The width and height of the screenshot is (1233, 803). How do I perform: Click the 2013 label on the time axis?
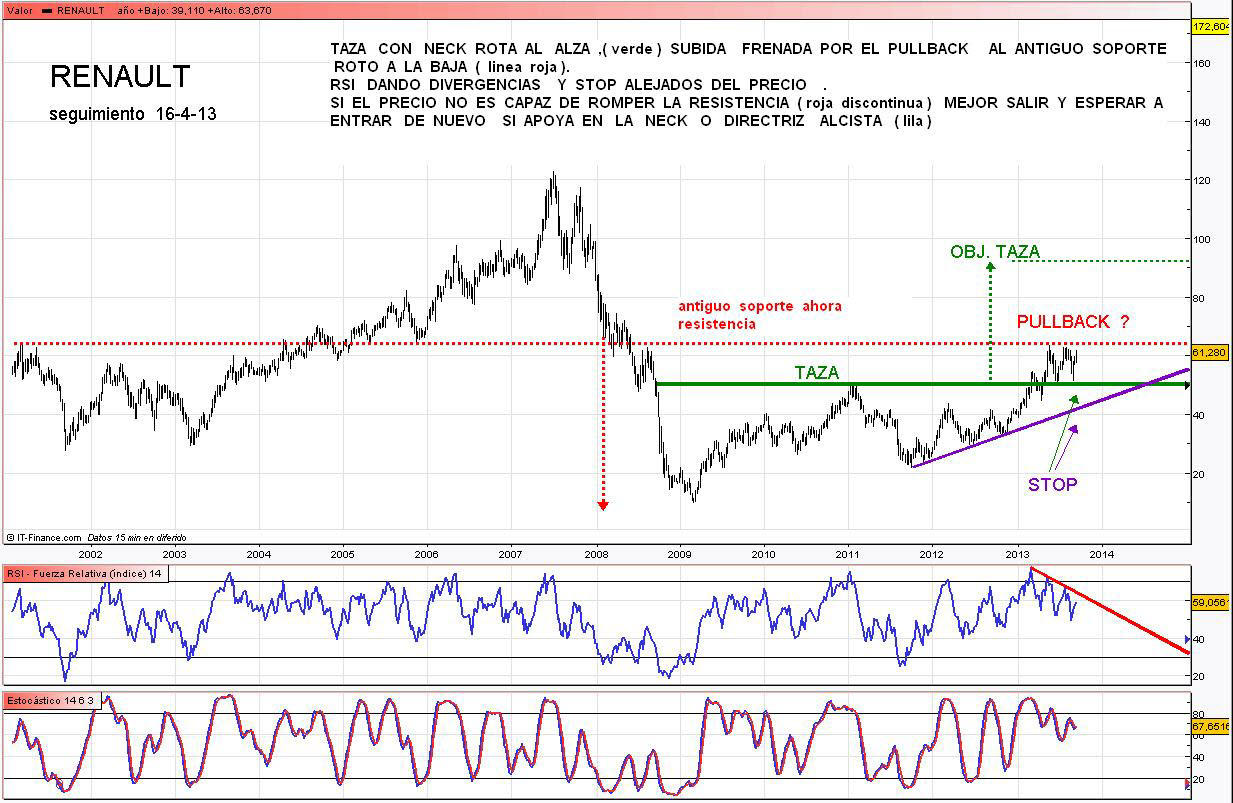(1018, 553)
